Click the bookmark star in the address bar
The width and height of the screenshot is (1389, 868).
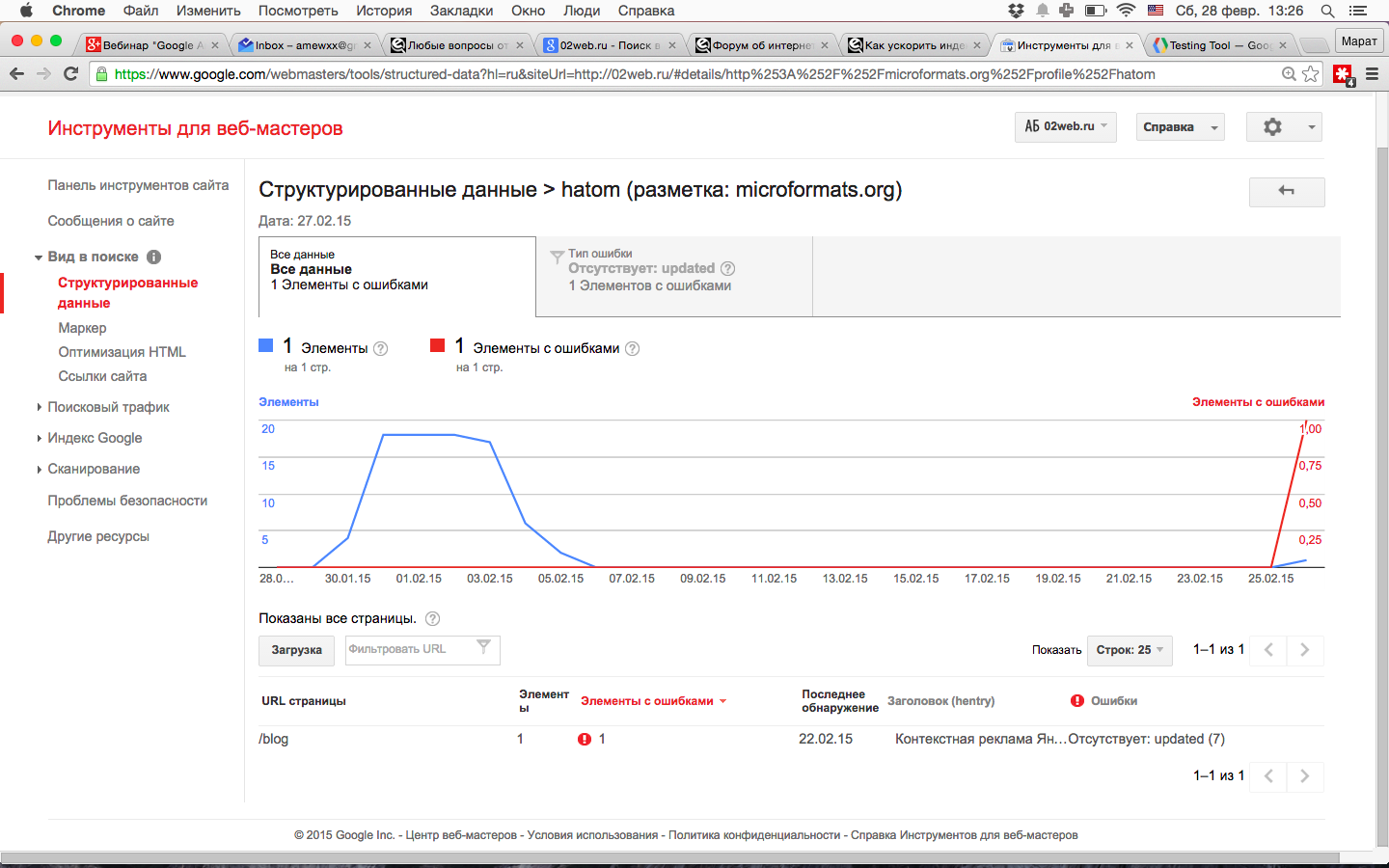1311,74
